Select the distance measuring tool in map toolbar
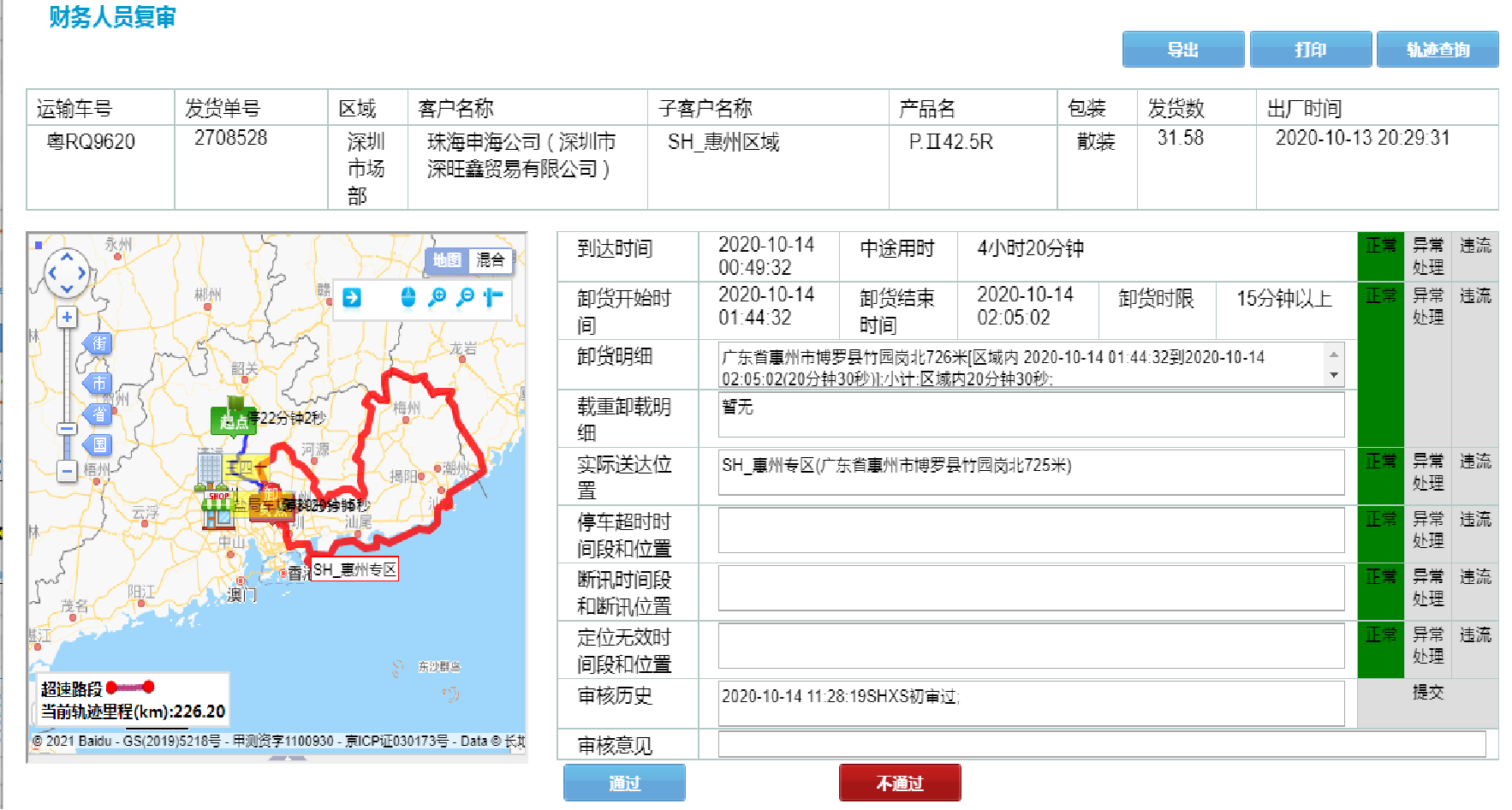Screen dimensions: 1512x810 pos(493,297)
